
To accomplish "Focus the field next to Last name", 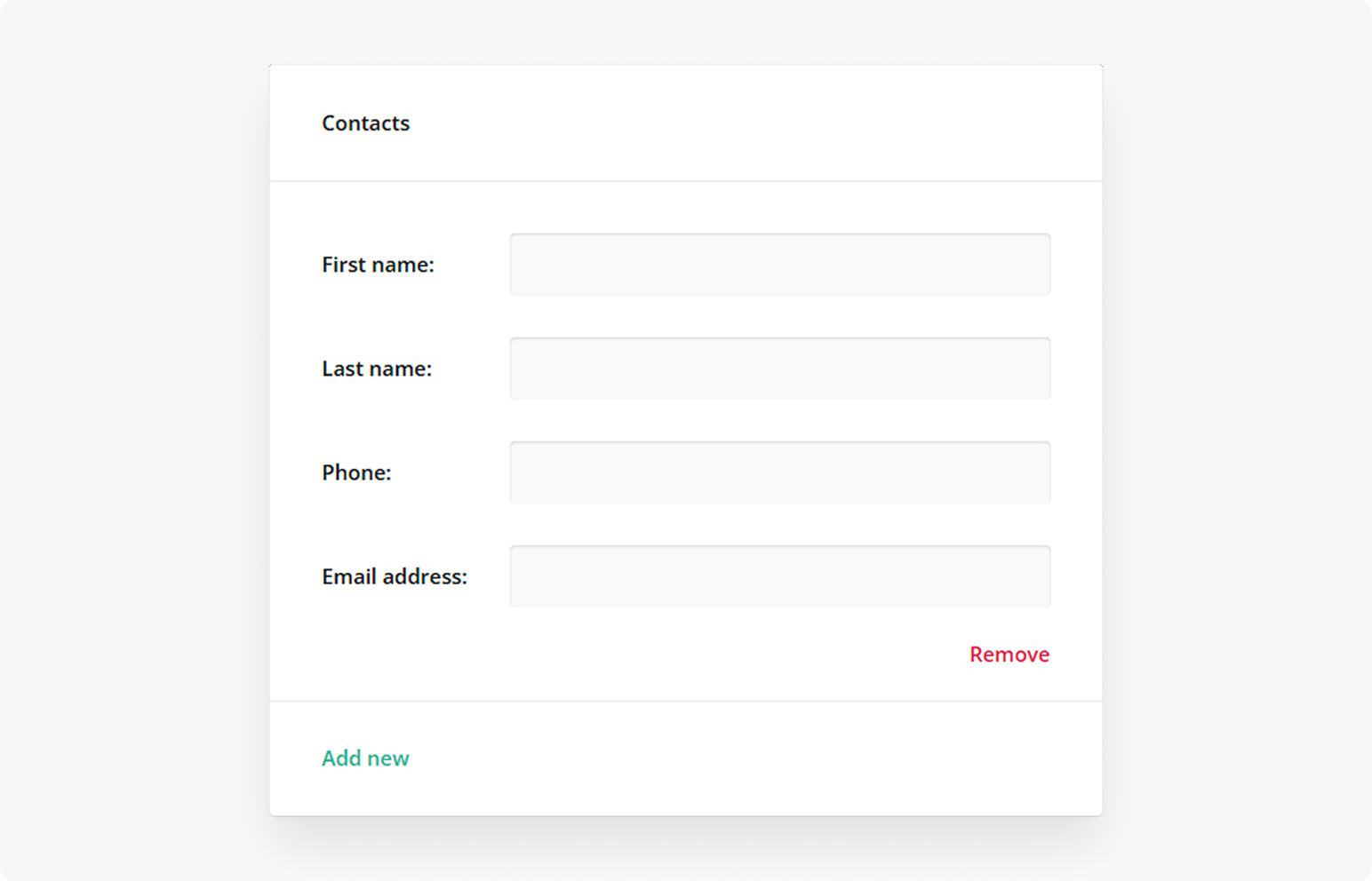I will 779,368.
